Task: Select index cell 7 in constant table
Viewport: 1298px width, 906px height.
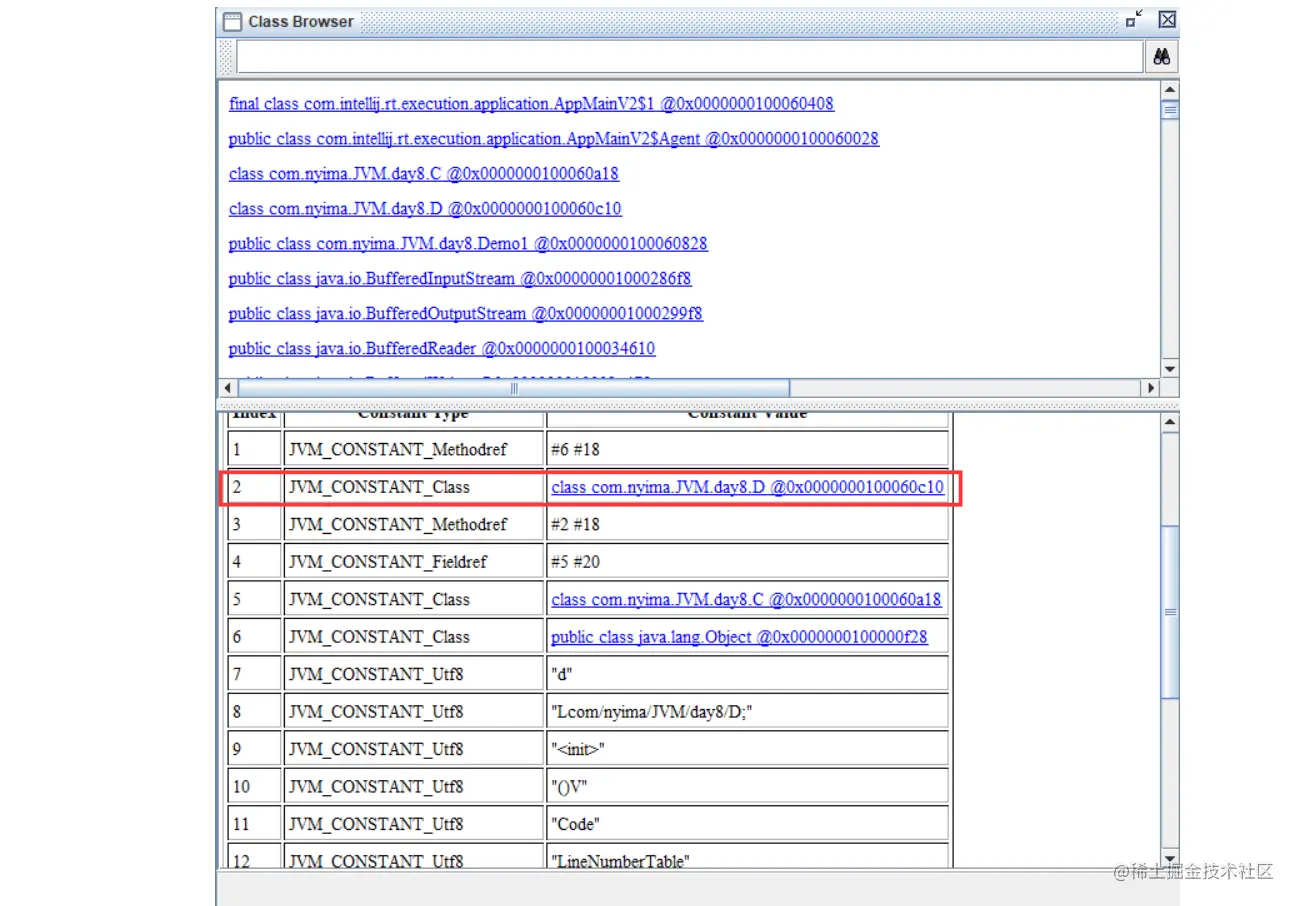Action: pyautogui.click(x=254, y=674)
